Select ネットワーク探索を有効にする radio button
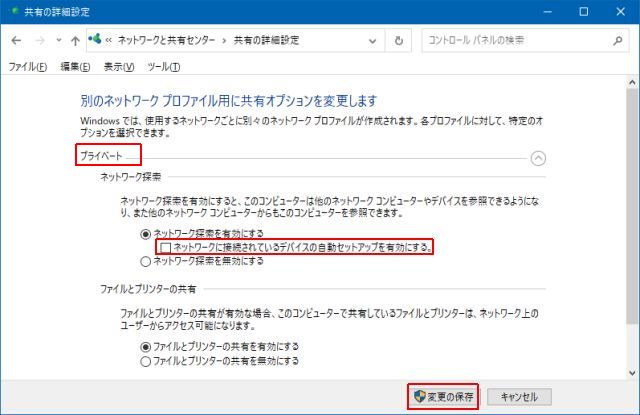Image resolution: width=640 pixels, height=415 pixels. pyautogui.click(x=147, y=233)
